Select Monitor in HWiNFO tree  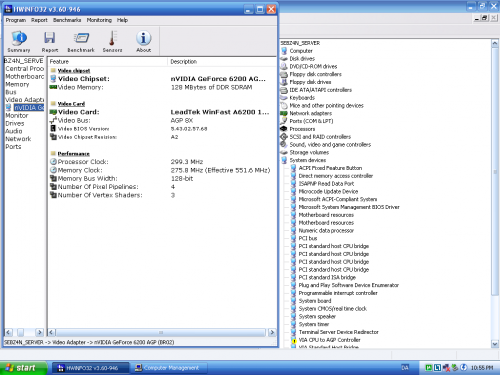(17, 116)
